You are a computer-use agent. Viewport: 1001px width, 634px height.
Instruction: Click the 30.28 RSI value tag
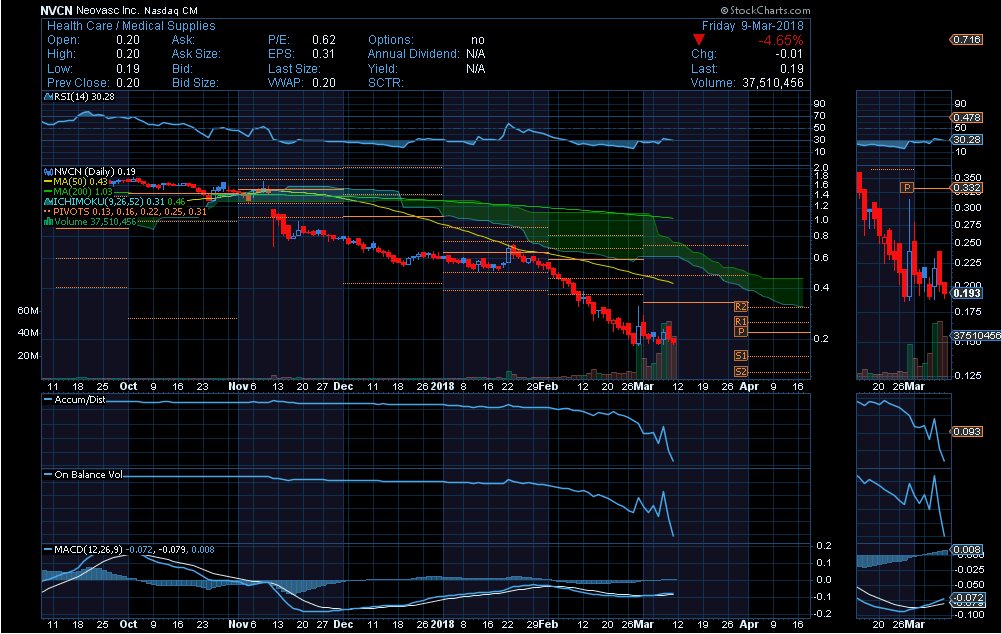coord(967,140)
